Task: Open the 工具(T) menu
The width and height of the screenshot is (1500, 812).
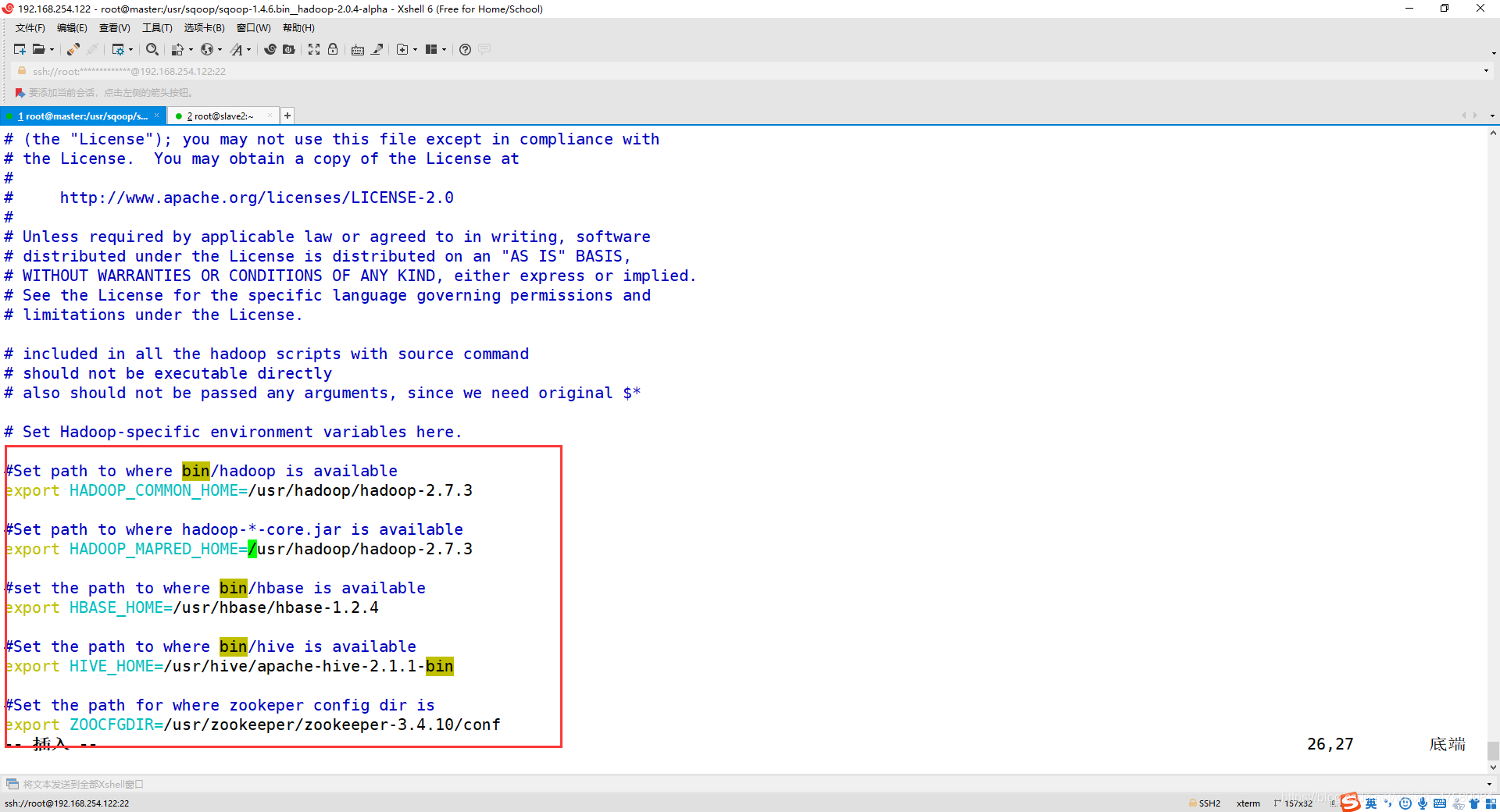Action: pyautogui.click(x=157, y=28)
